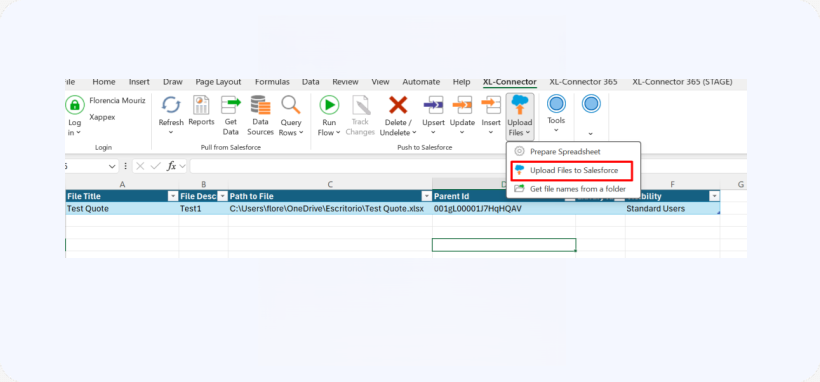Expand the Delete / Undelete dropdown chevron
The image size is (820, 382).
pyautogui.click(x=414, y=133)
